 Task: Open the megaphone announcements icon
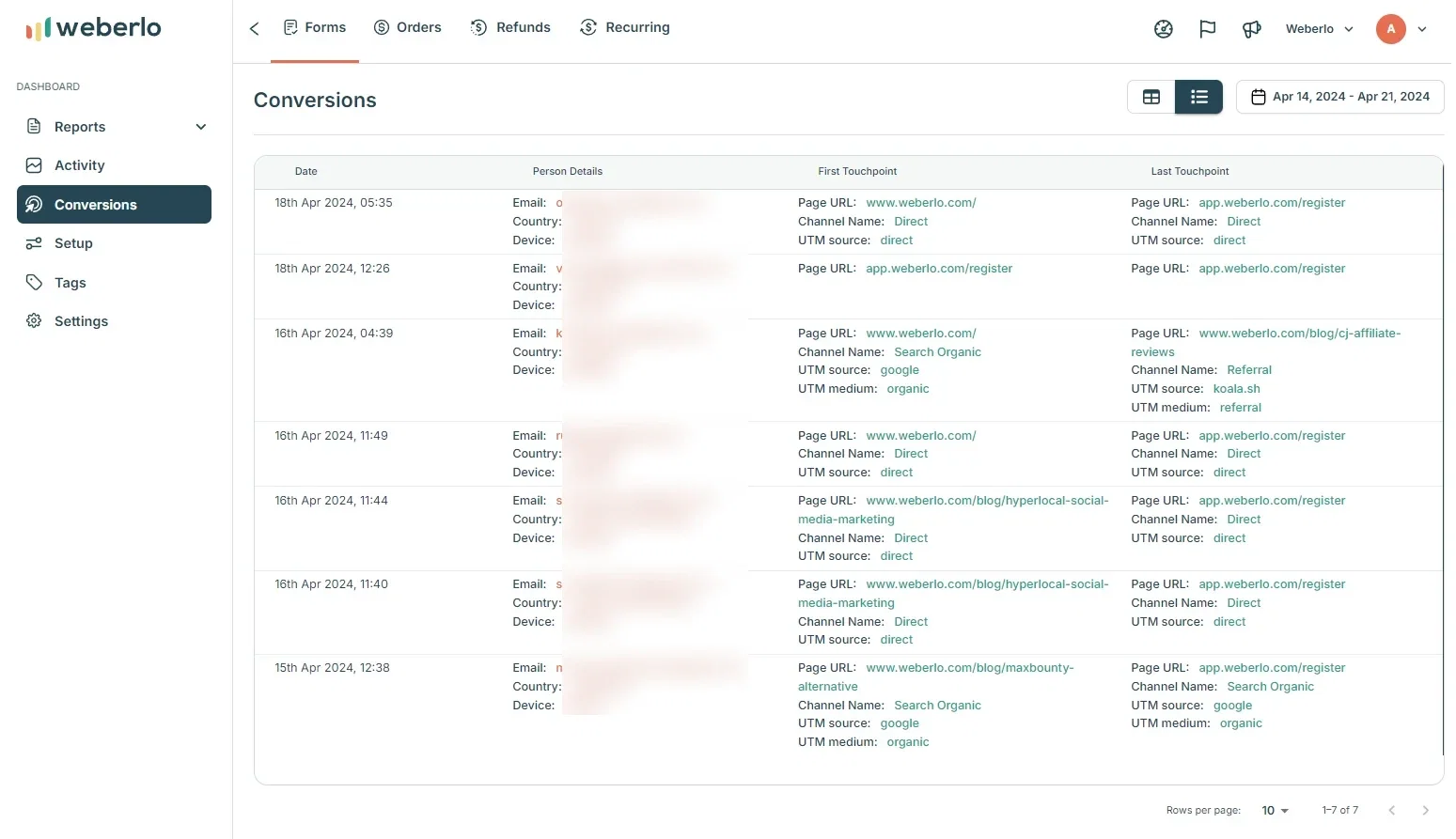(1251, 29)
